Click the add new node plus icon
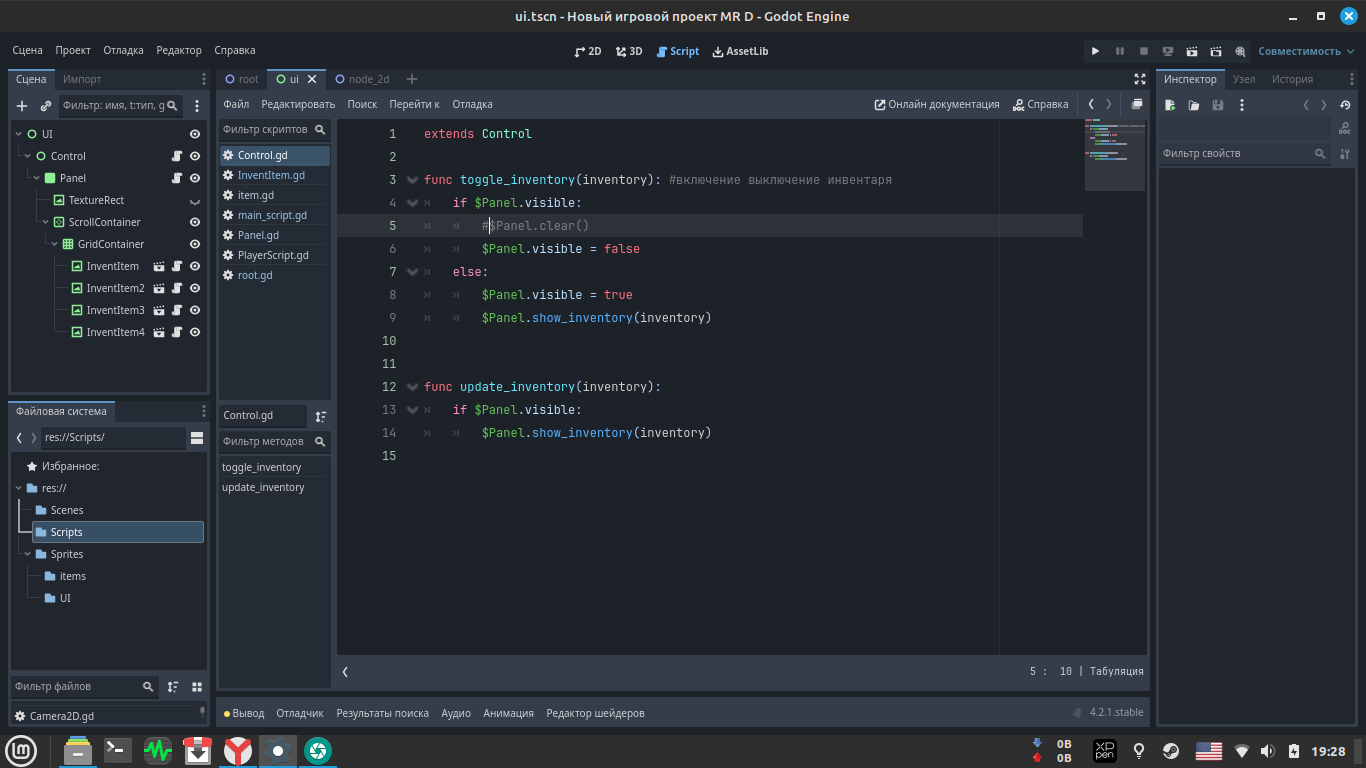The image size is (1366, 768). (22, 105)
